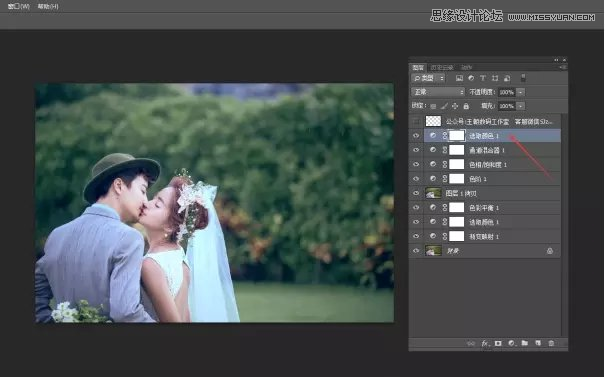
Task: Switch to the 图层 tab
Action: tap(418, 68)
